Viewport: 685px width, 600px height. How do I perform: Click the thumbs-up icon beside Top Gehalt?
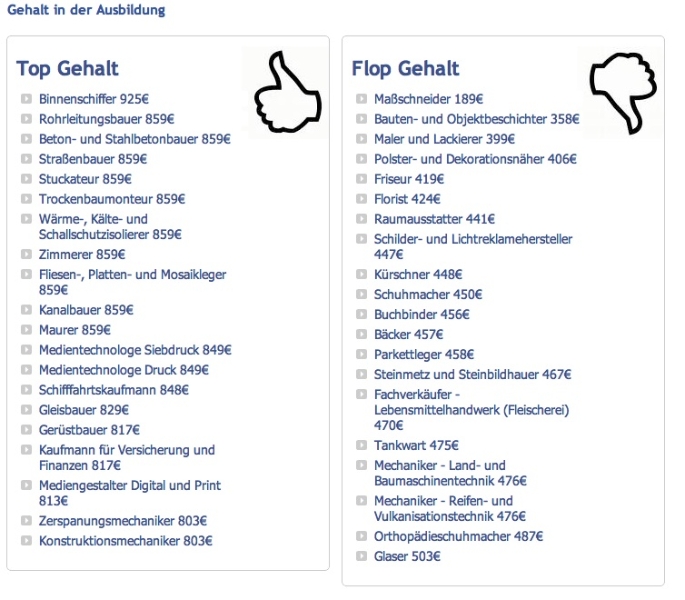(x=287, y=92)
